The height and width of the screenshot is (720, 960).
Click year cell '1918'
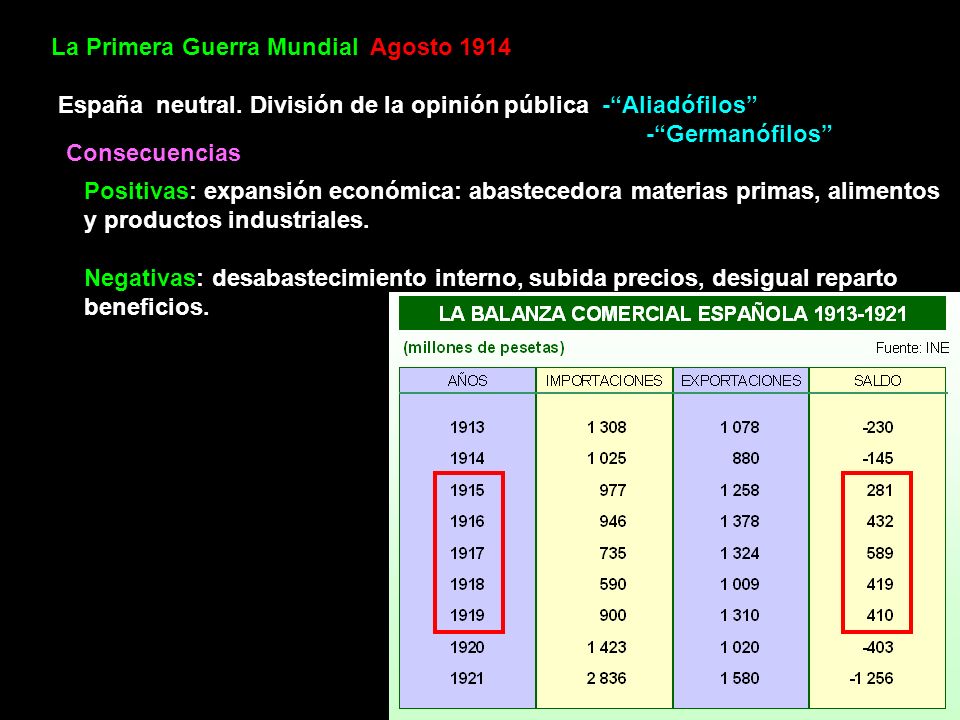click(467, 584)
